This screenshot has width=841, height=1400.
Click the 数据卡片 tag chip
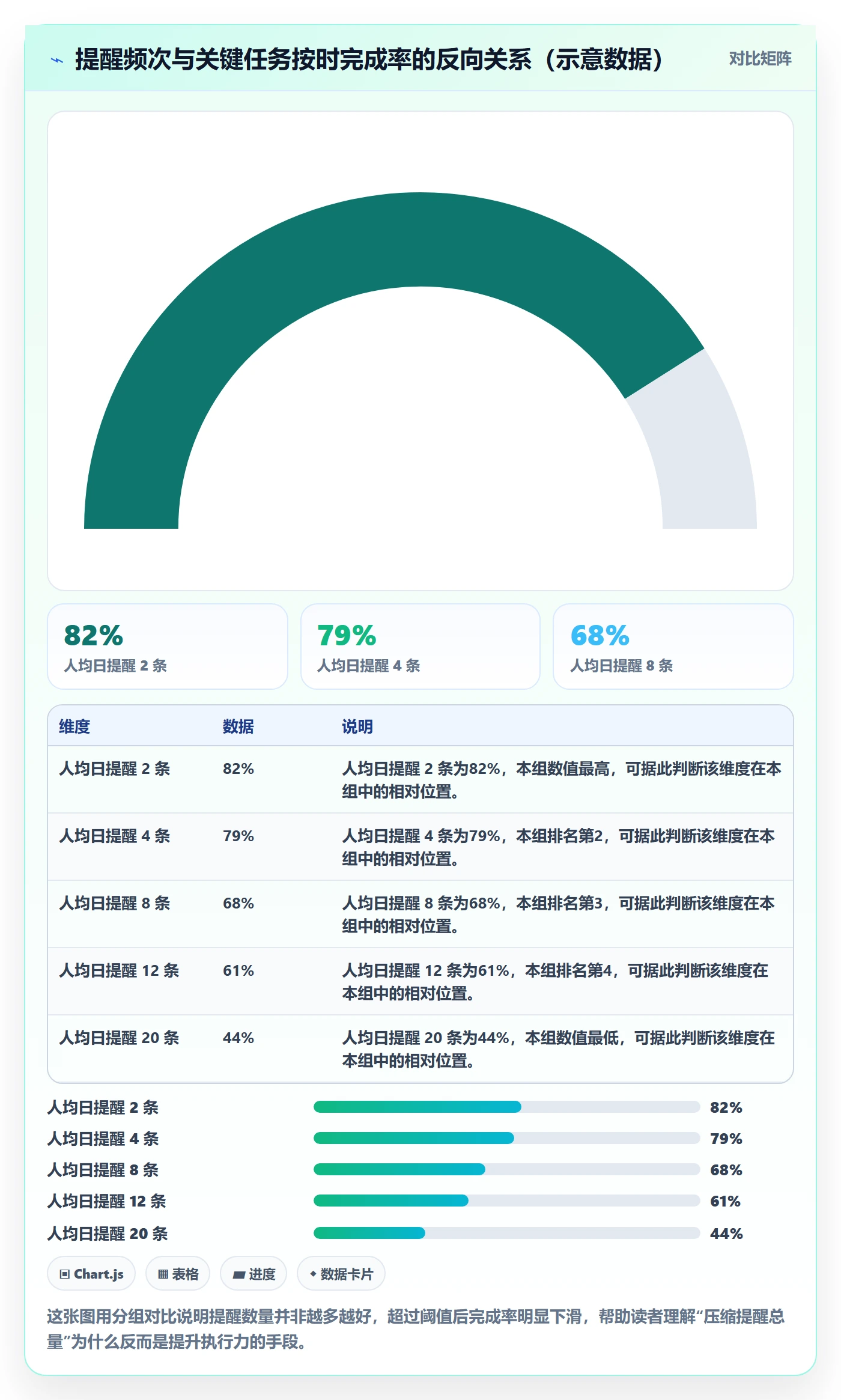pyautogui.click(x=341, y=1274)
